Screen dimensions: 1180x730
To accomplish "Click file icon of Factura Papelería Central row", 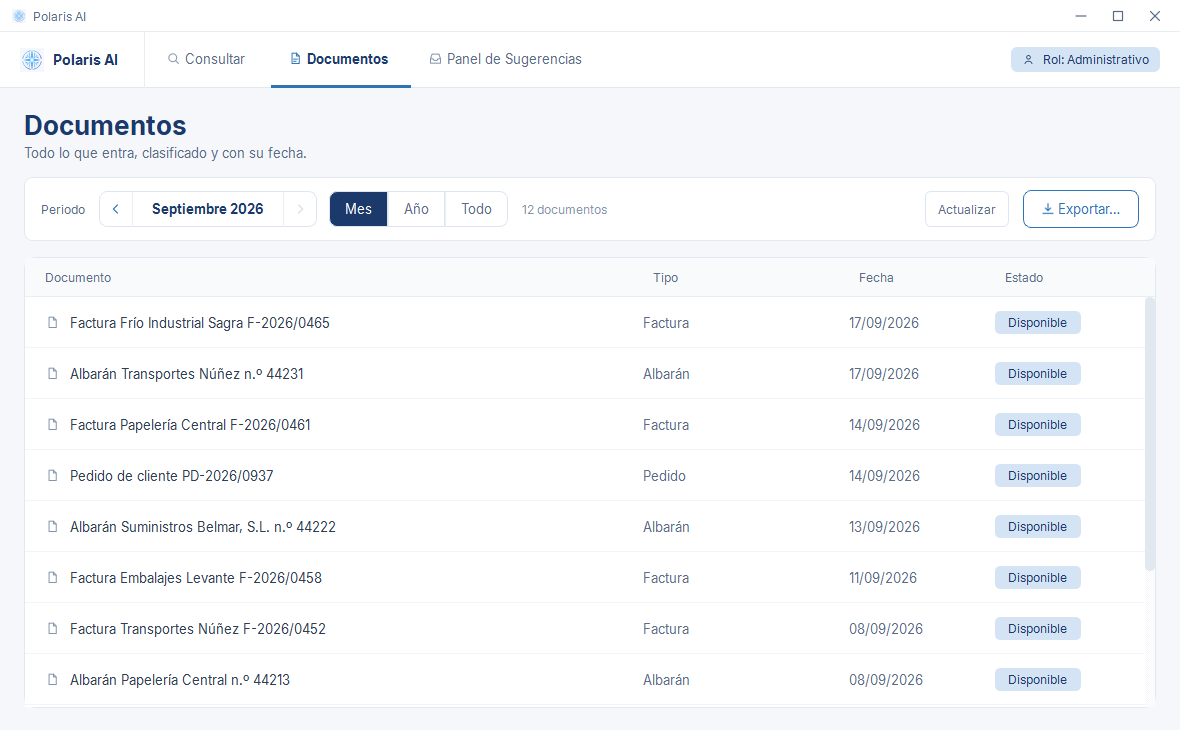I will [x=53, y=424].
